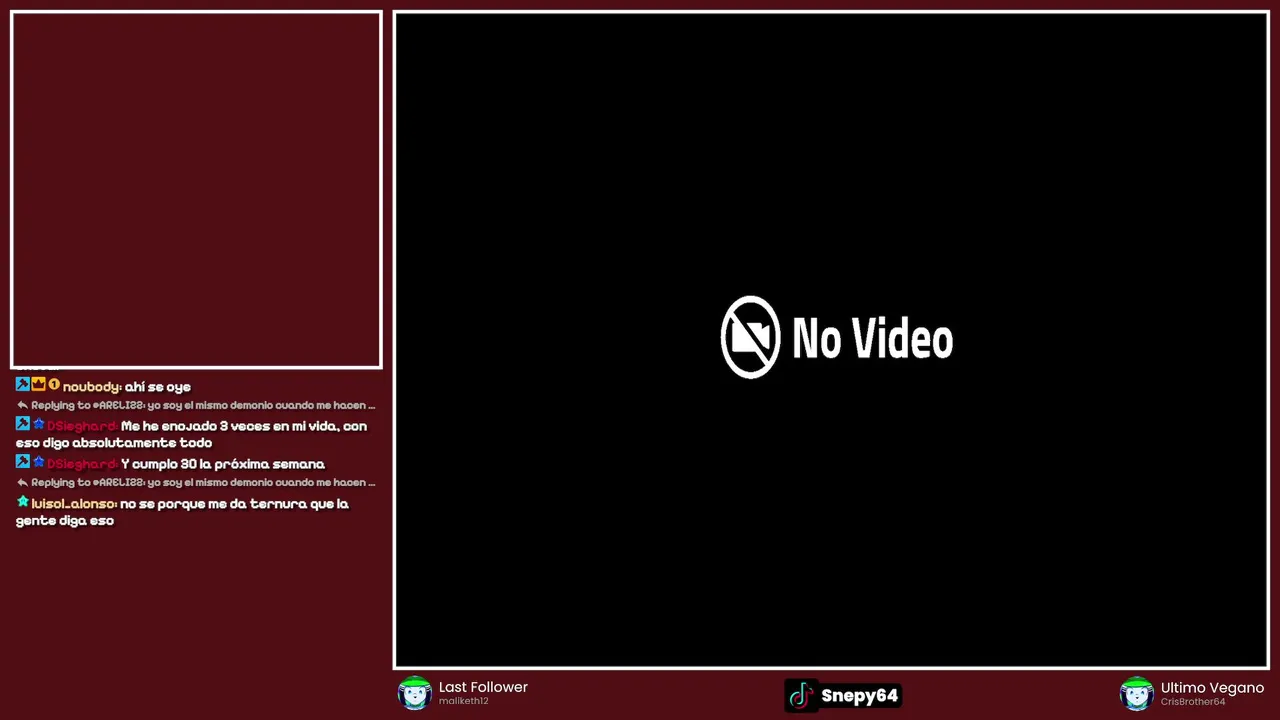Click the username 'luisol_alonso' in chat
1280x720 pixels.
(x=74, y=504)
